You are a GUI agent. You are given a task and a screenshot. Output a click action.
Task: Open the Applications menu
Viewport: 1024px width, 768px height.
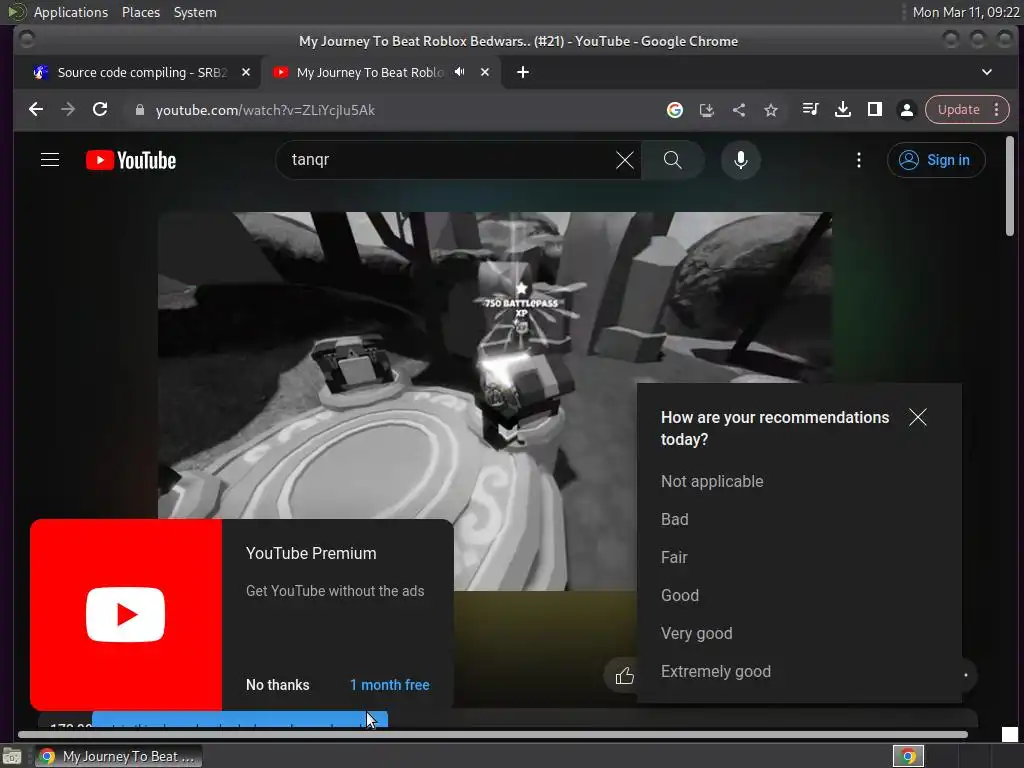[x=71, y=12]
